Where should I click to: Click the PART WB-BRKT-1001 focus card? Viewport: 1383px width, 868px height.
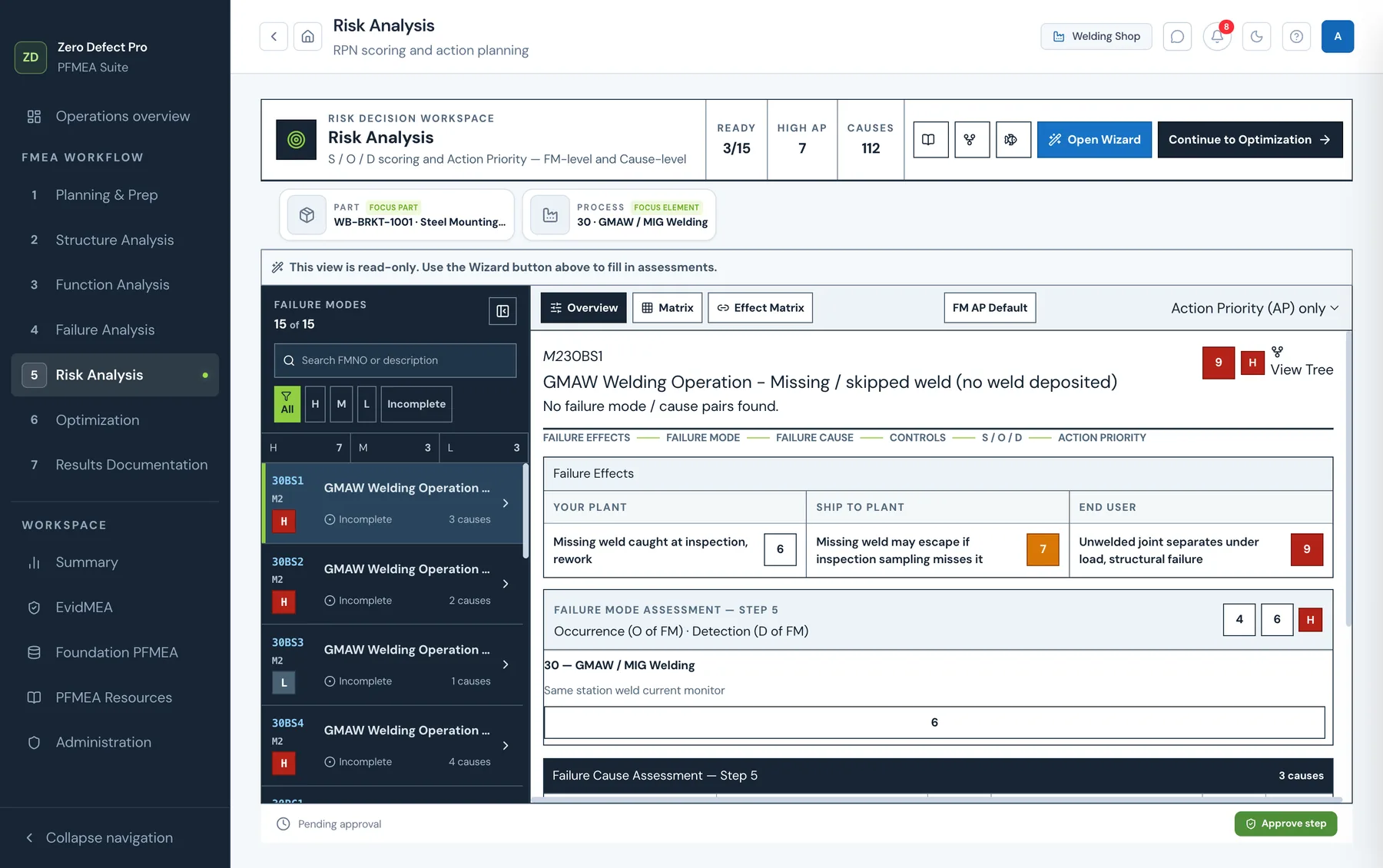point(396,215)
